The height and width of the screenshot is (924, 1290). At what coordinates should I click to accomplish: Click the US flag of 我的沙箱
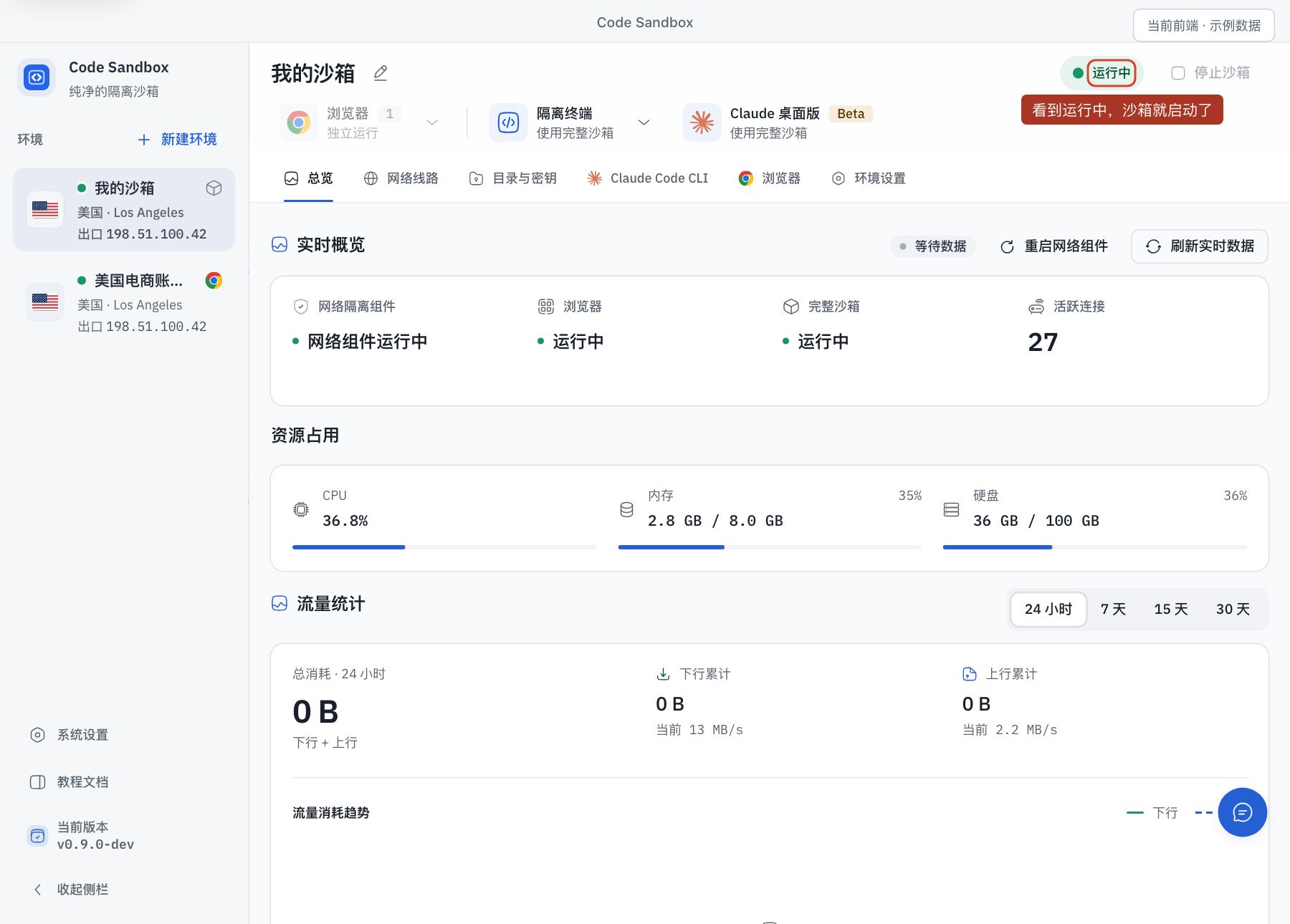click(x=45, y=210)
